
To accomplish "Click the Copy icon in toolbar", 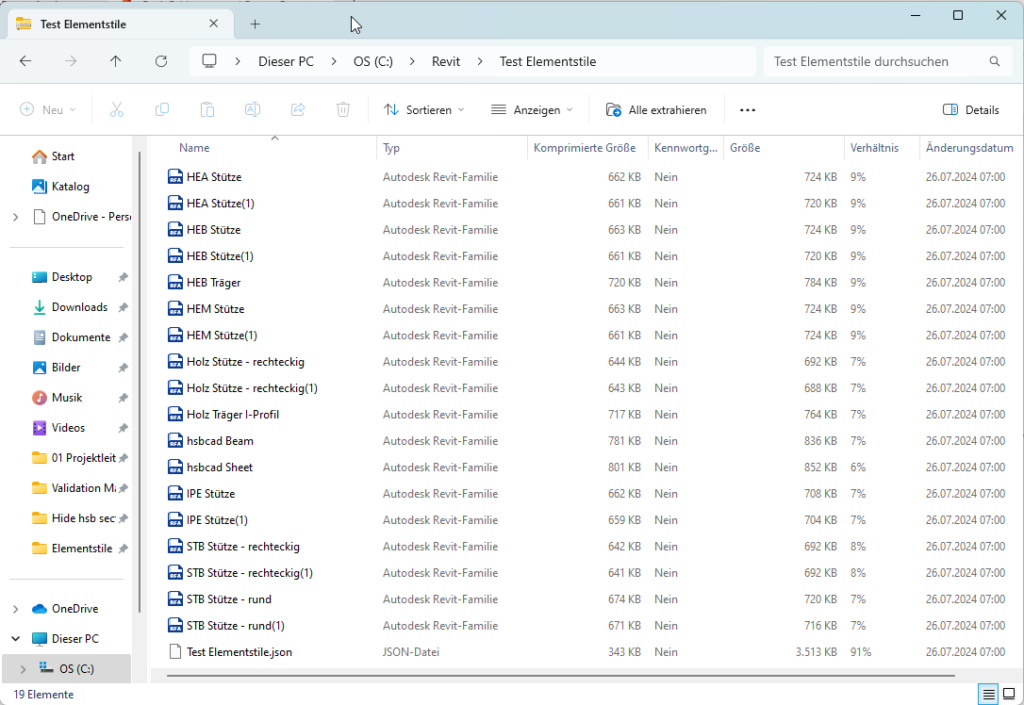I will [162, 110].
